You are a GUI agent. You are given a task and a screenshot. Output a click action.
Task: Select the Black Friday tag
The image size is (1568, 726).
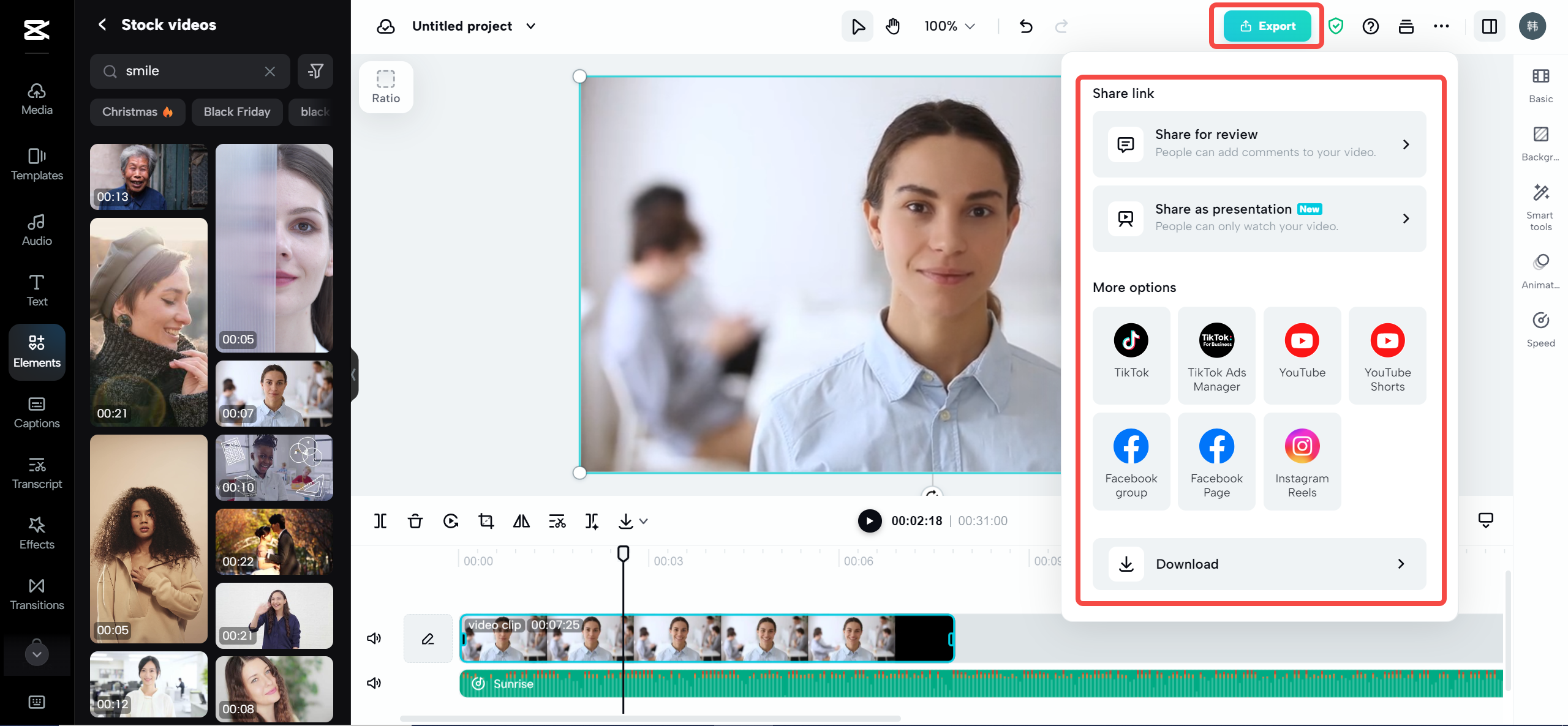(237, 112)
